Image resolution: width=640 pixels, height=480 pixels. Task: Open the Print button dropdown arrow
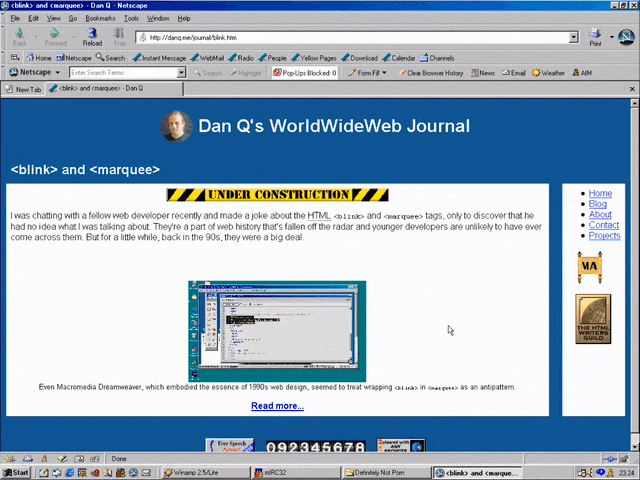pyautogui.click(x=611, y=37)
